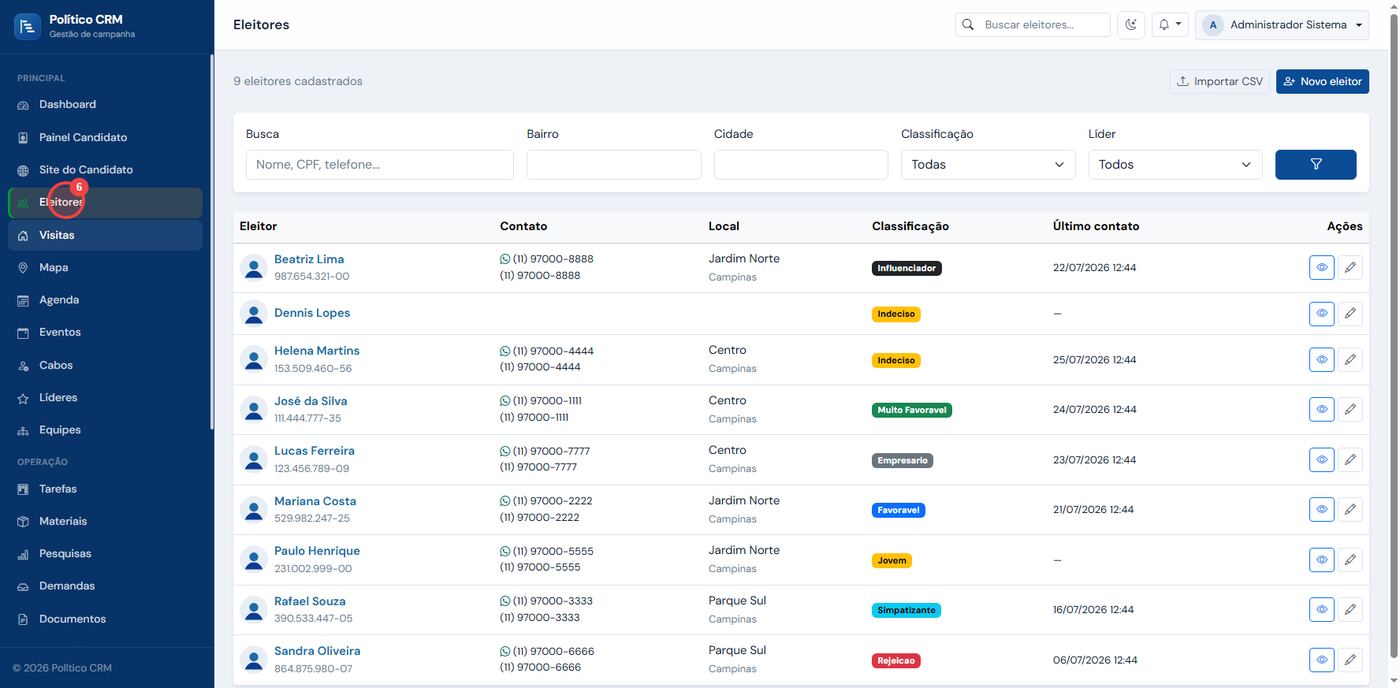The width and height of the screenshot is (1400, 688).
Task: Expand the Classificação Todas dropdown
Action: [988, 165]
